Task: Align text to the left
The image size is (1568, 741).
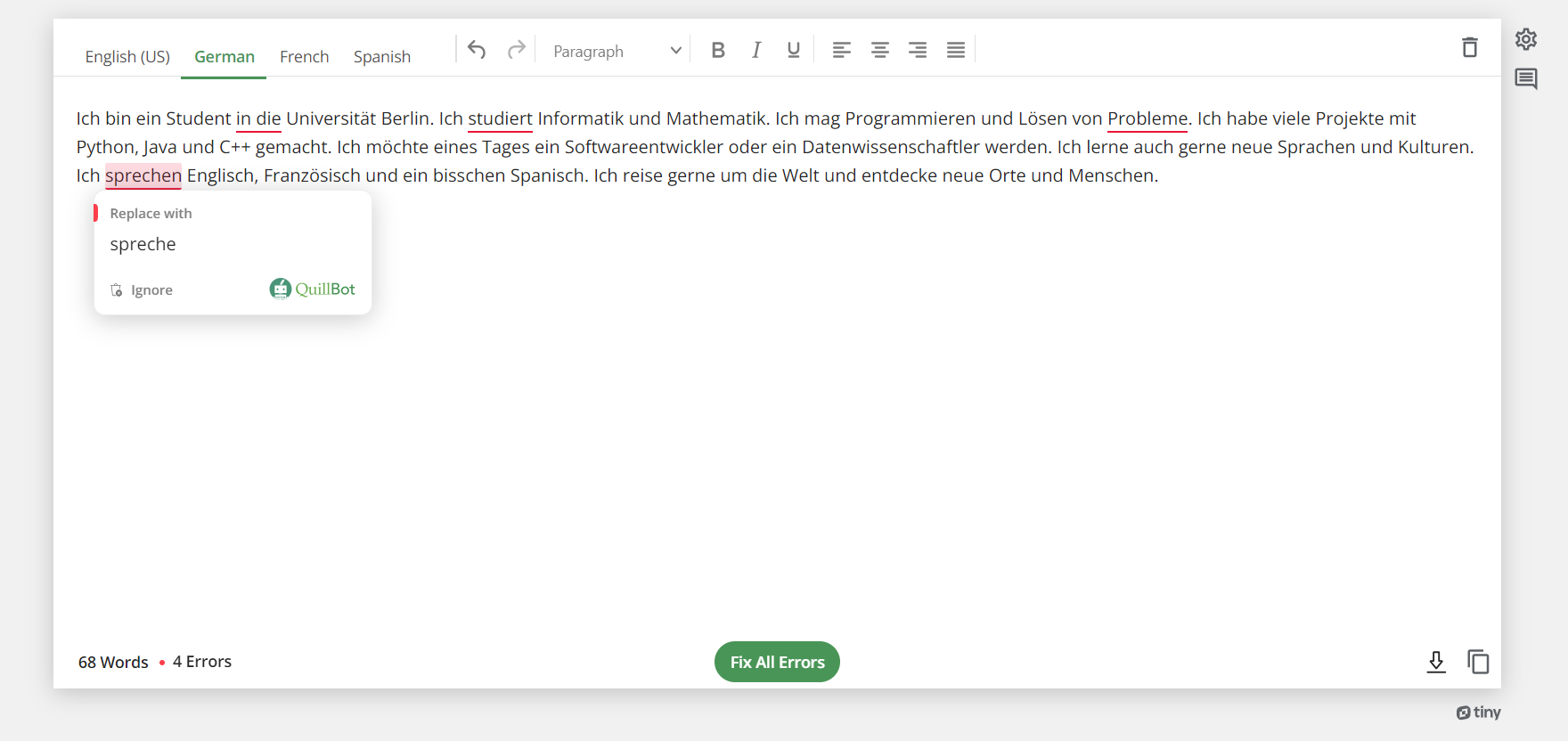Action: coord(842,50)
